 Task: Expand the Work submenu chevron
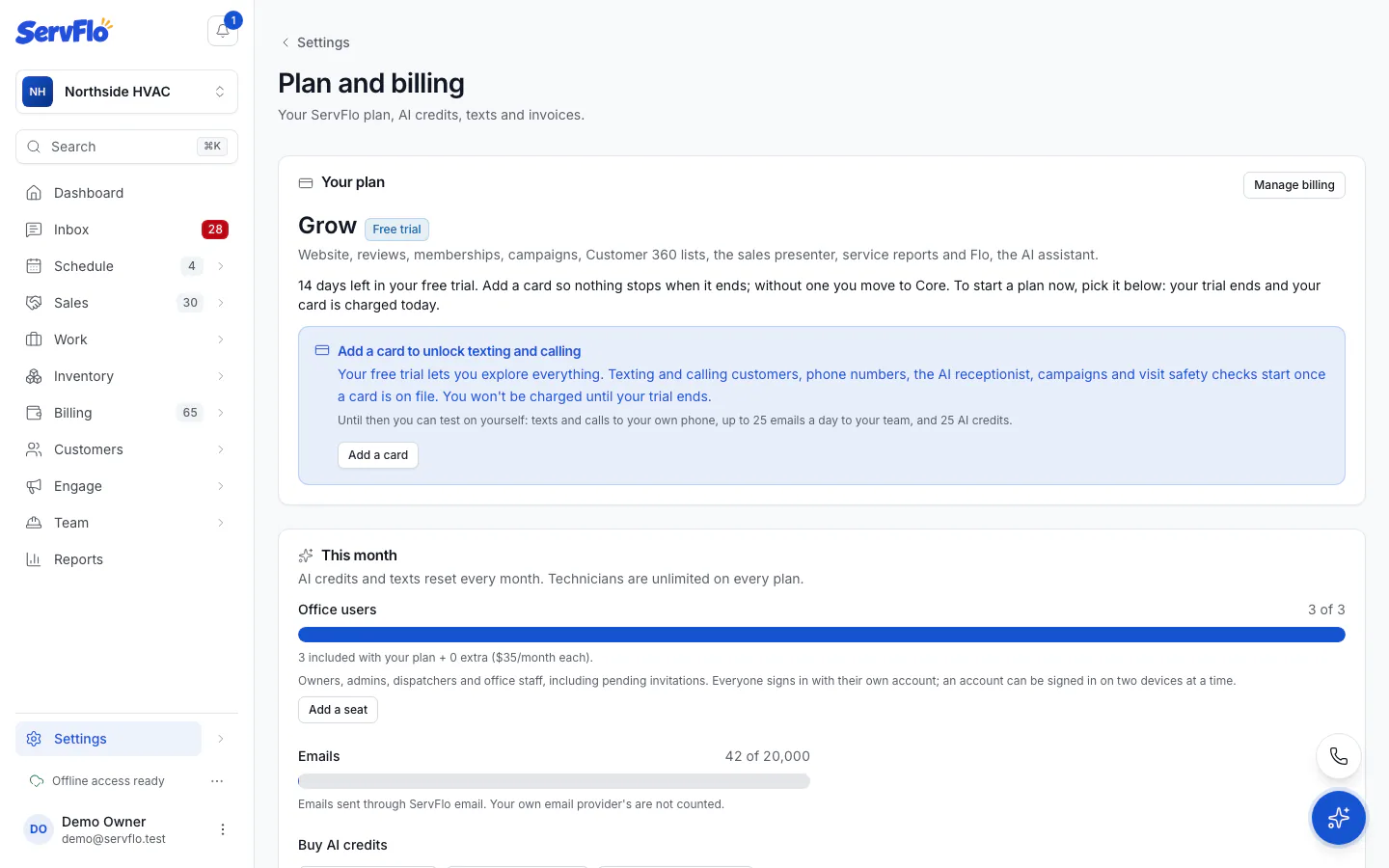click(x=221, y=339)
